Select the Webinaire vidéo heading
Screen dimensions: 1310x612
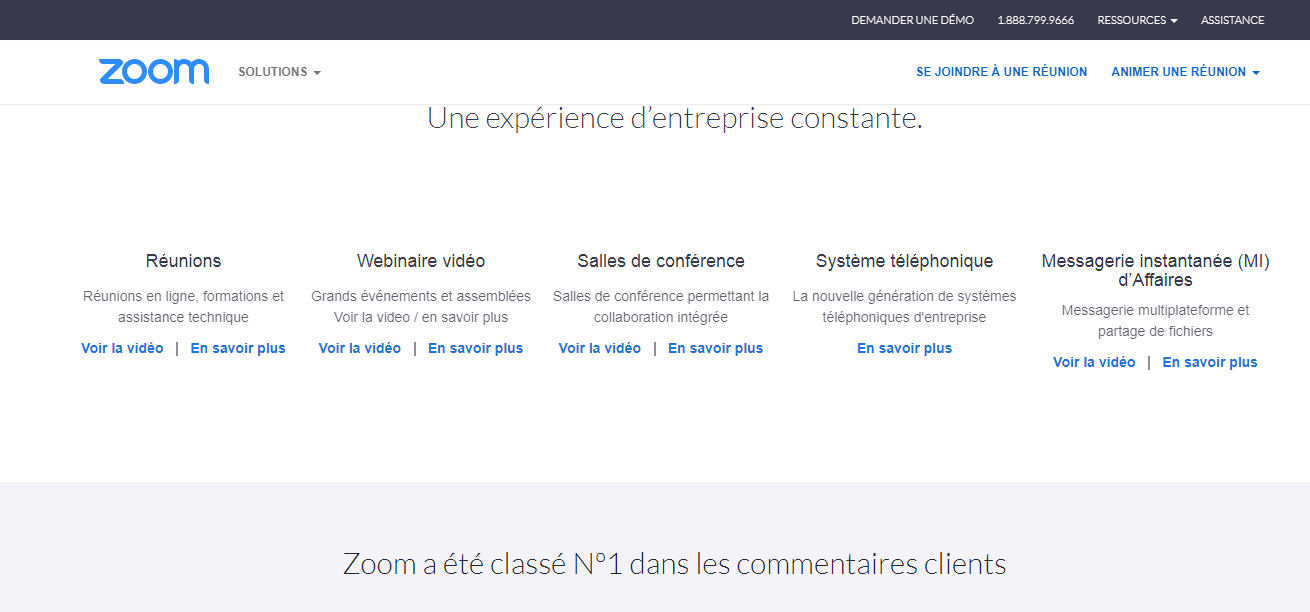[x=421, y=261]
